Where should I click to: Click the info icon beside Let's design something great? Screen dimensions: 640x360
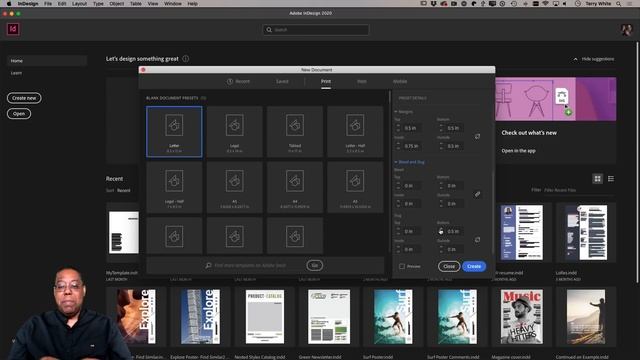(x=186, y=59)
